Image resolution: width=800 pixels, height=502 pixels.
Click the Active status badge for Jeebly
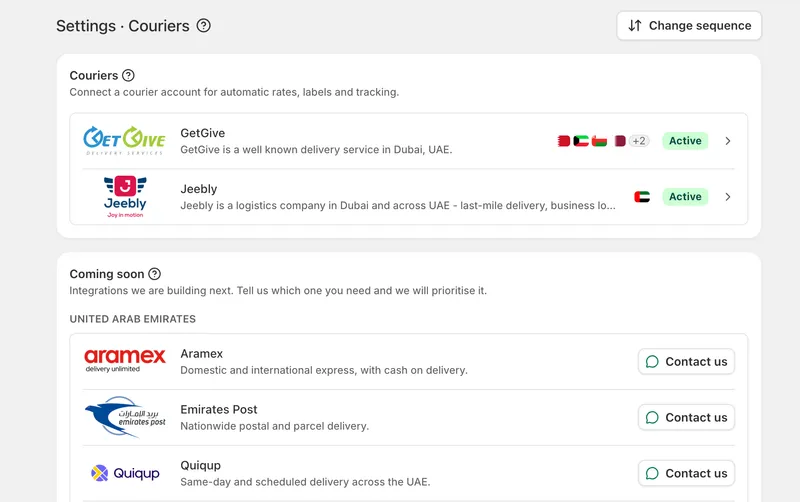click(x=685, y=197)
